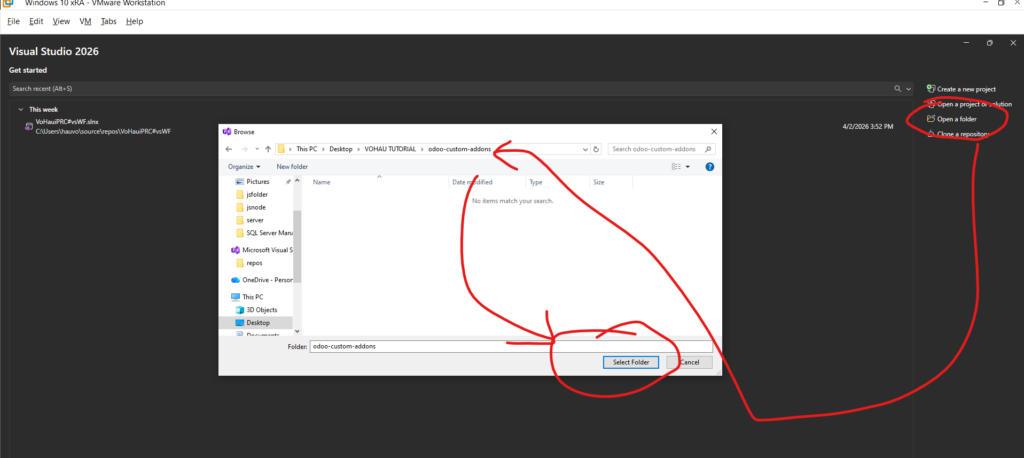The height and width of the screenshot is (458, 1024).
Task: Open the Organize dropdown menu
Action: point(244,166)
